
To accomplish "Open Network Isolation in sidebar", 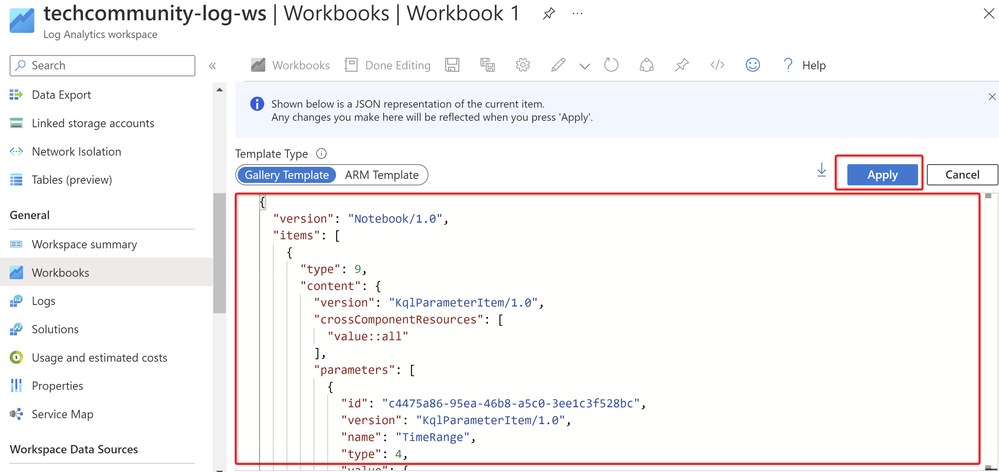I will point(76,152).
